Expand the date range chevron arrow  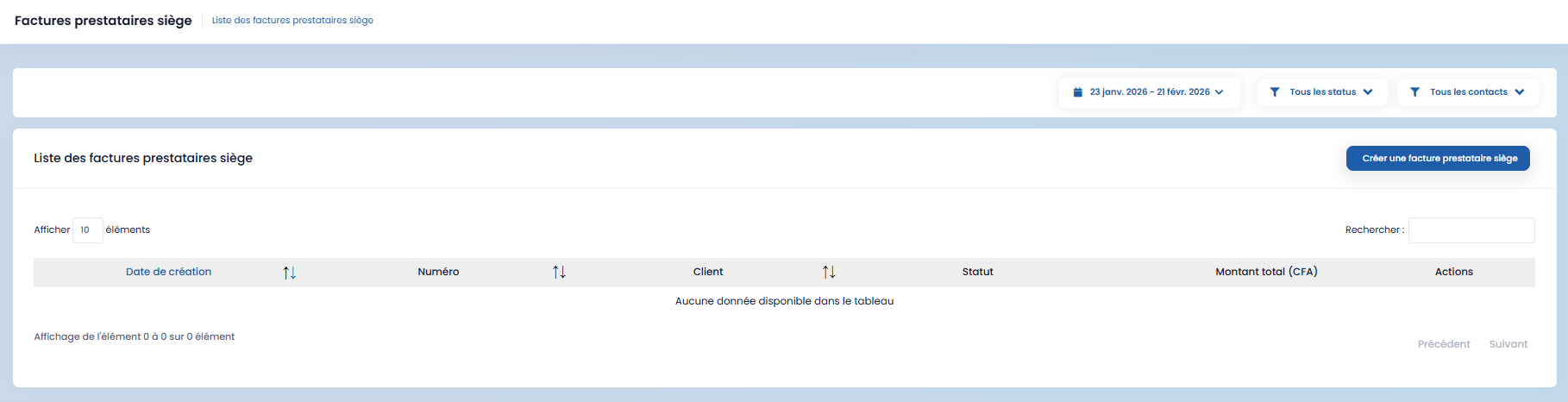pyautogui.click(x=1220, y=92)
